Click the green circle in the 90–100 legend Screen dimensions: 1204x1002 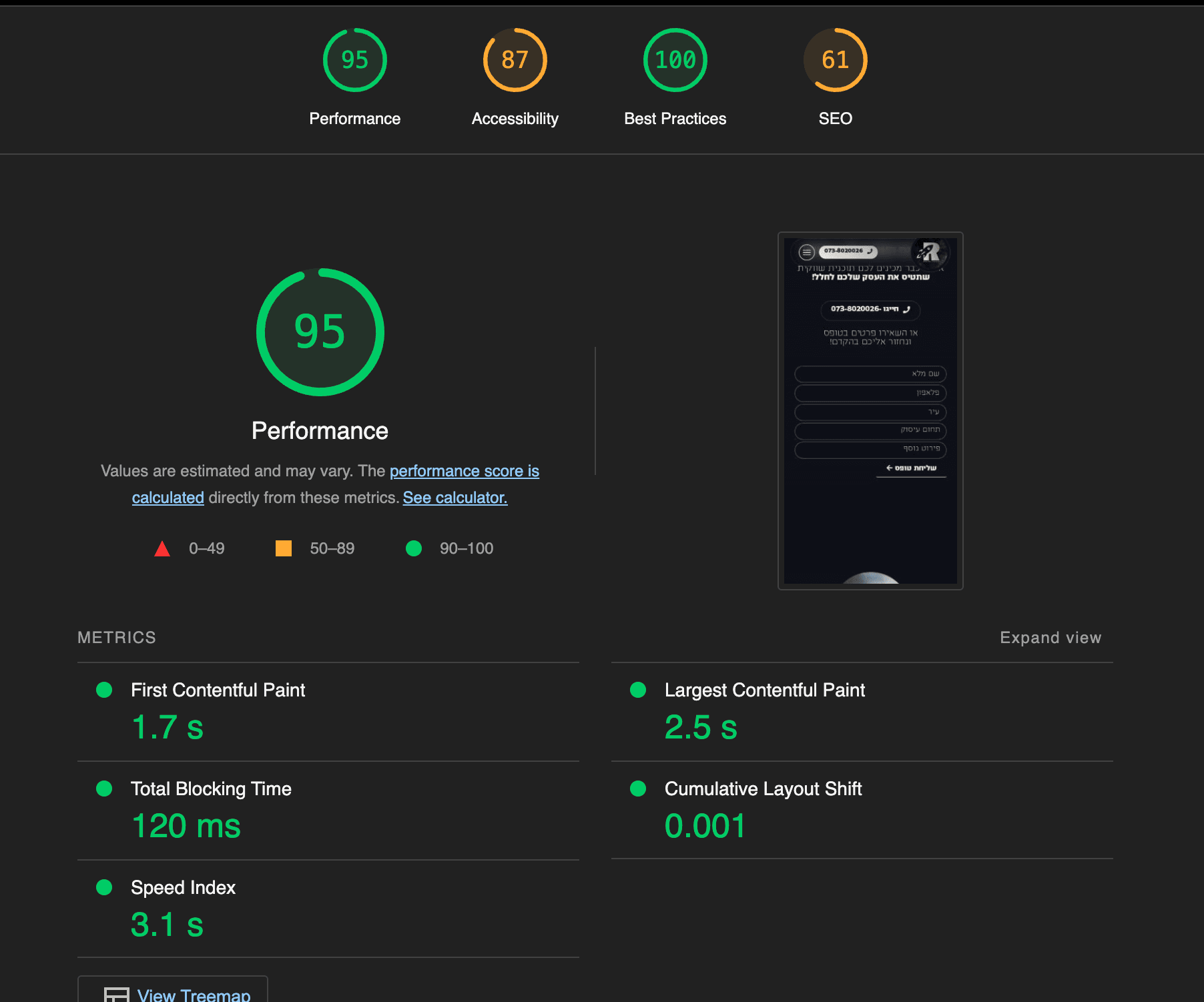coord(414,548)
